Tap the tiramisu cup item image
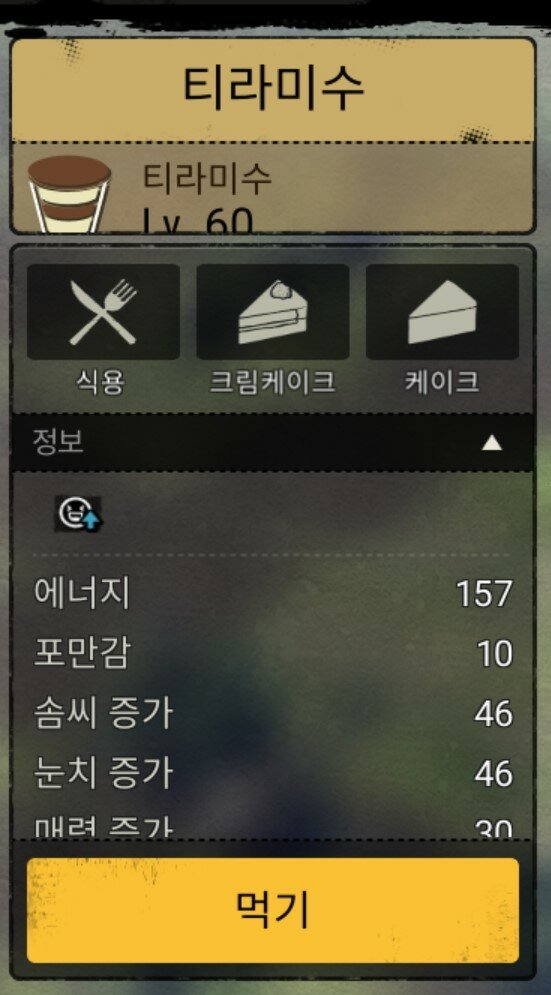551x995 pixels. tap(69, 194)
